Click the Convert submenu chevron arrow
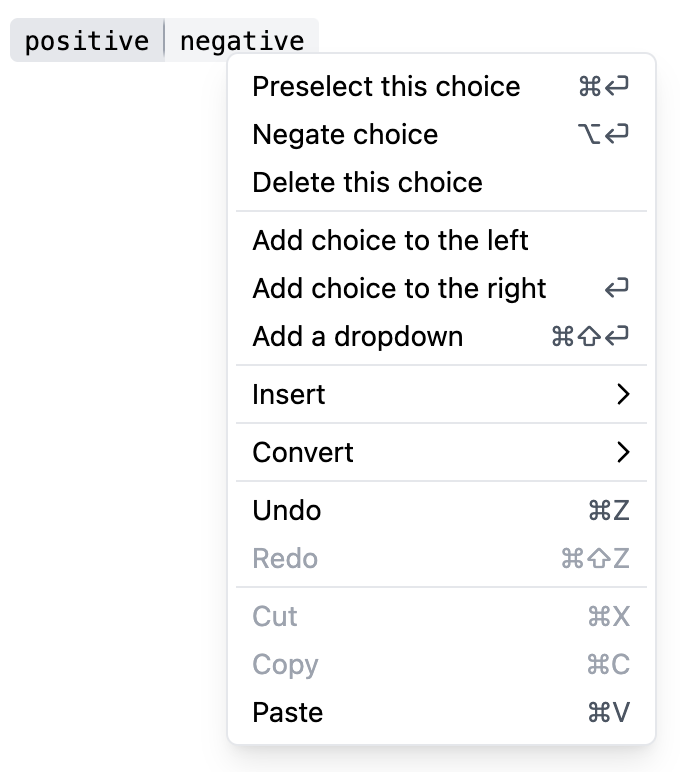This screenshot has width=680, height=772. [623, 453]
